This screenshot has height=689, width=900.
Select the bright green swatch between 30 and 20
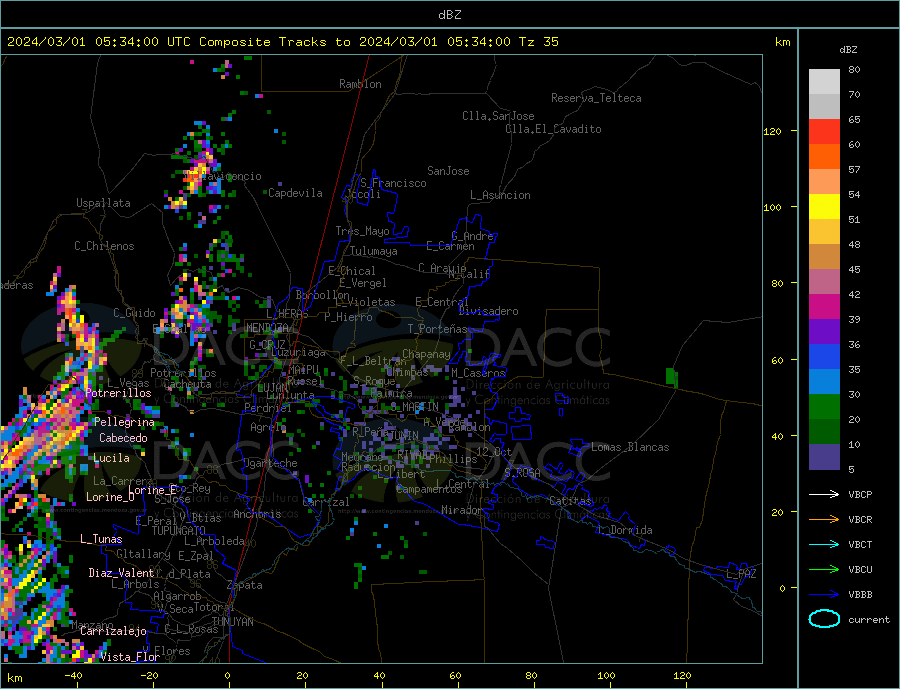(x=824, y=407)
